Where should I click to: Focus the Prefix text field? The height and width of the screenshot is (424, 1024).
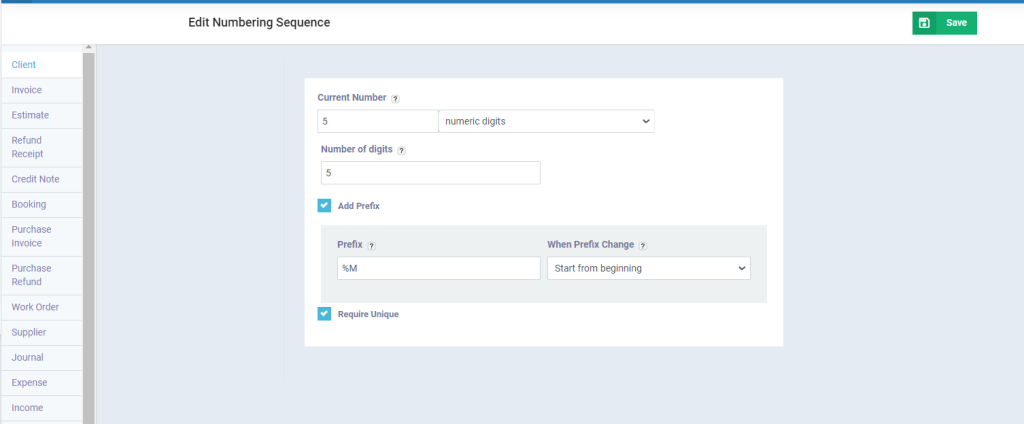tap(438, 268)
